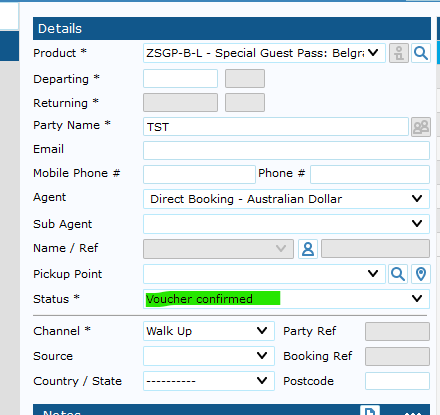The height and width of the screenshot is (415, 440).
Task: Click the product search magnifier icon
Action: tap(421, 53)
